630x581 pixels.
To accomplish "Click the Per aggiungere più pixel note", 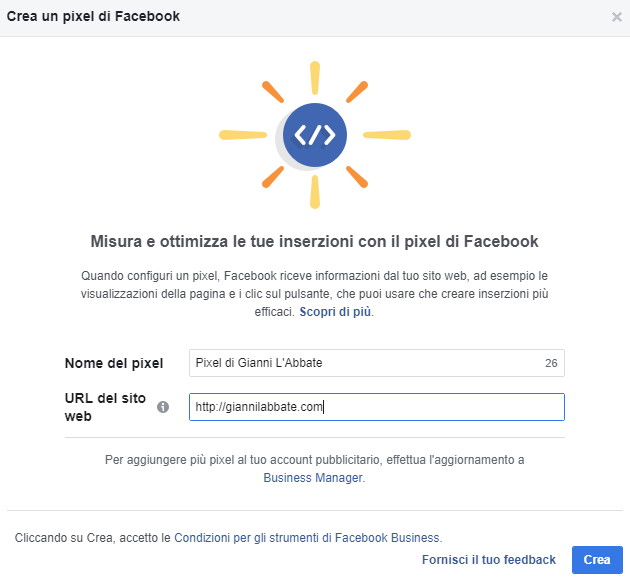I will click(315, 459).
